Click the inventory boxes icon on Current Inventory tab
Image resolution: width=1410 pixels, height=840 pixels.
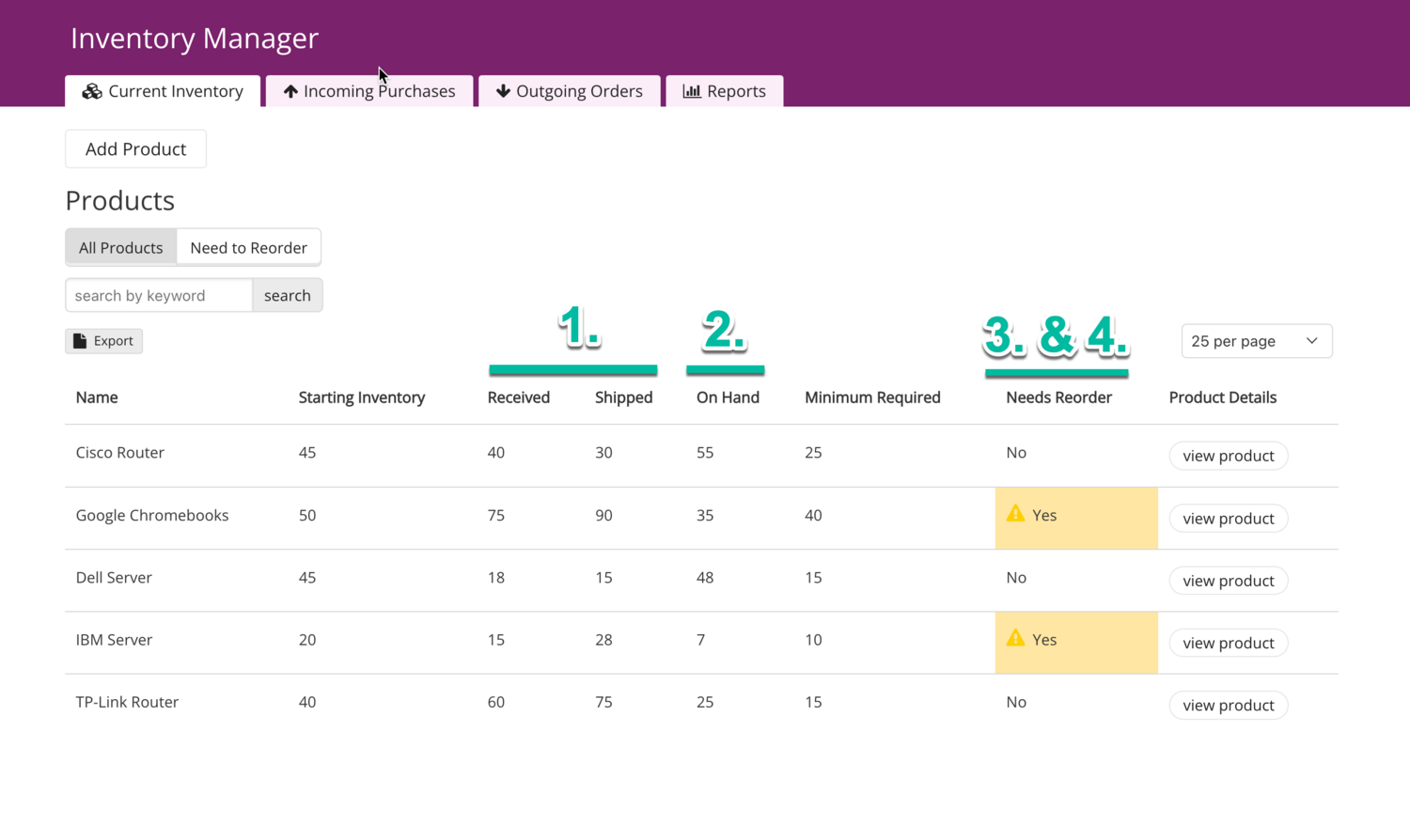tap(92, 91)
